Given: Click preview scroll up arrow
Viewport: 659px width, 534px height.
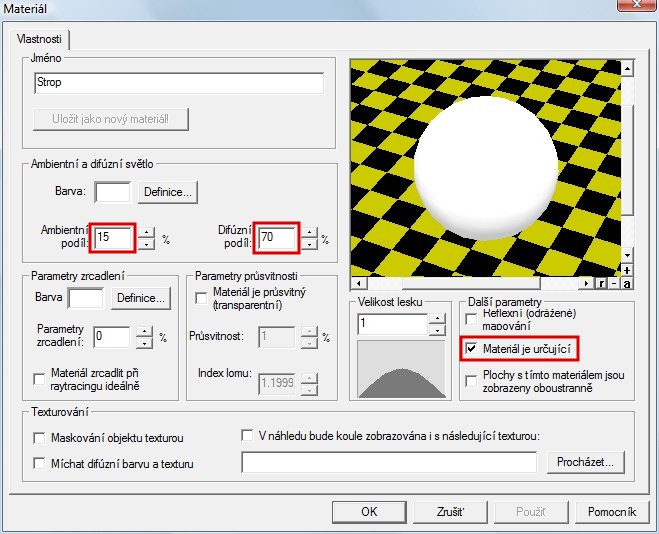Looking at the screenshot, I should 627,68.
